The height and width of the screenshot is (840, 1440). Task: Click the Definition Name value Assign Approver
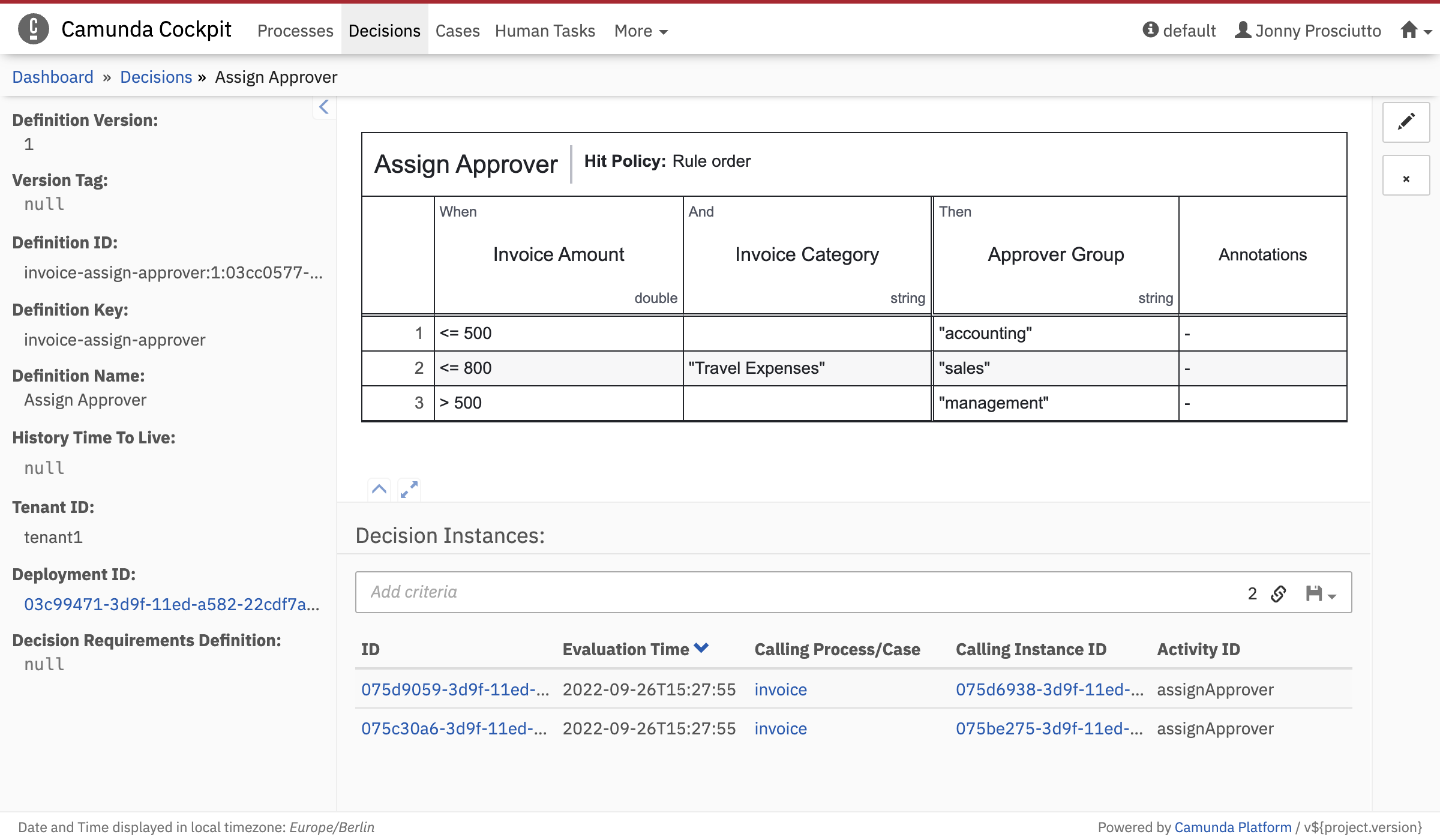(85, 400)
